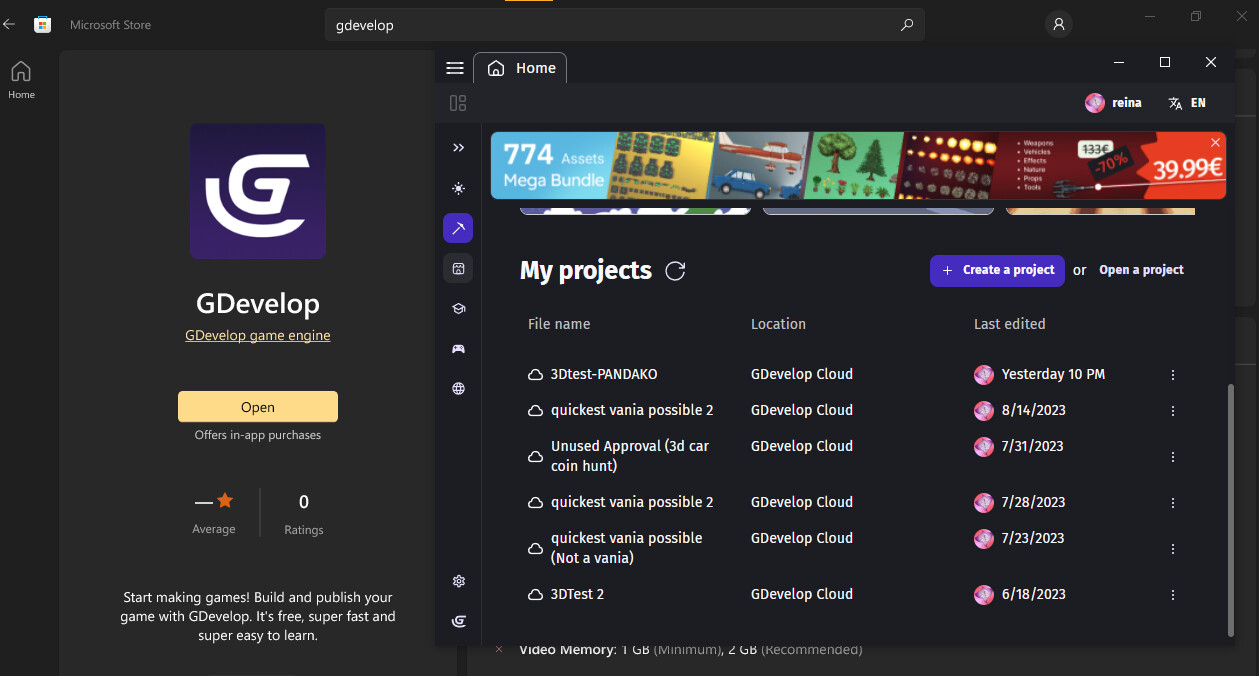Open the GDevelop hamburger menu

(x=455, y=68)
